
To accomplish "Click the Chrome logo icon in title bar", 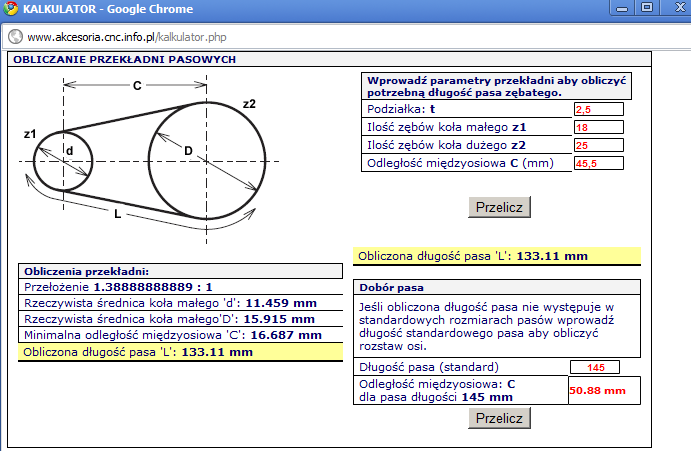I will (10, 8).
